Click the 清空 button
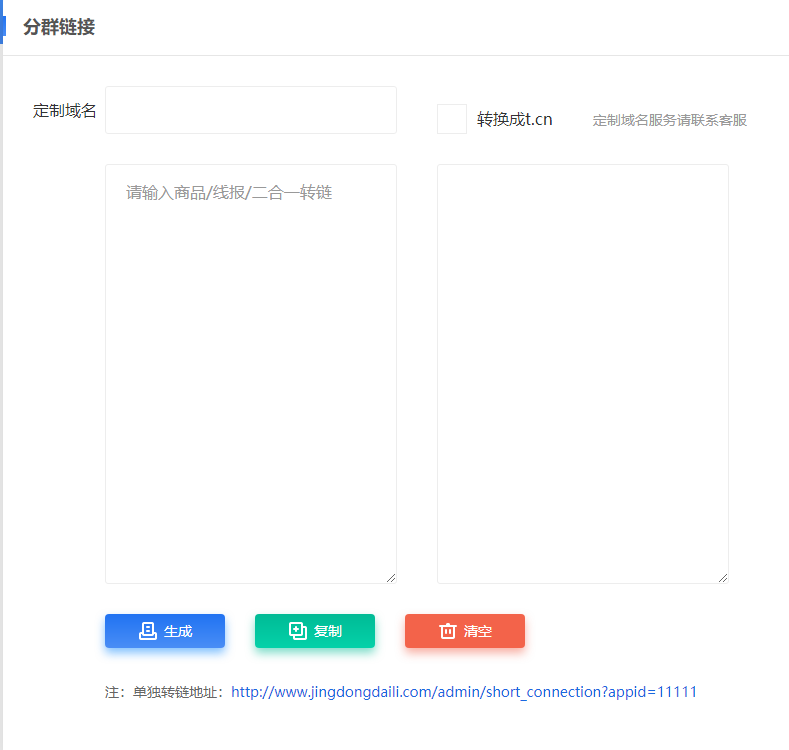 (x=465, y=631)
